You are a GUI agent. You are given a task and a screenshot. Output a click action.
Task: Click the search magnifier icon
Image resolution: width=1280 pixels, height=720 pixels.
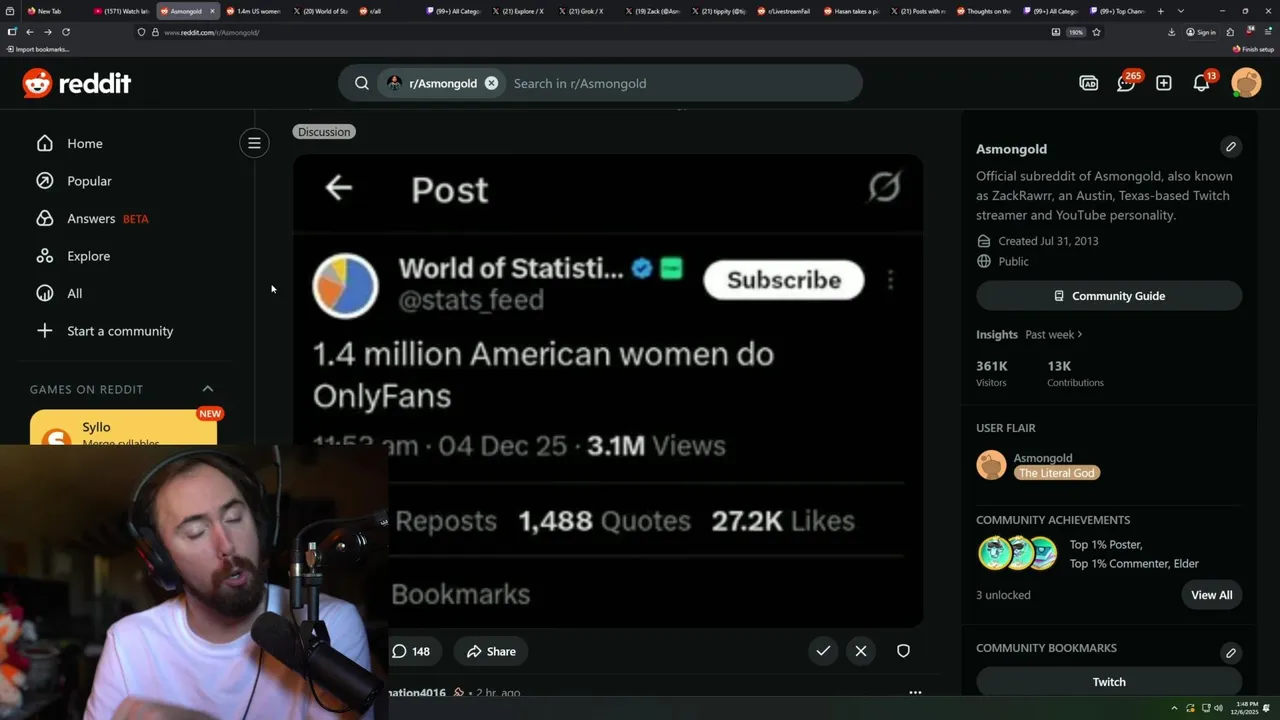click(362, 83)
